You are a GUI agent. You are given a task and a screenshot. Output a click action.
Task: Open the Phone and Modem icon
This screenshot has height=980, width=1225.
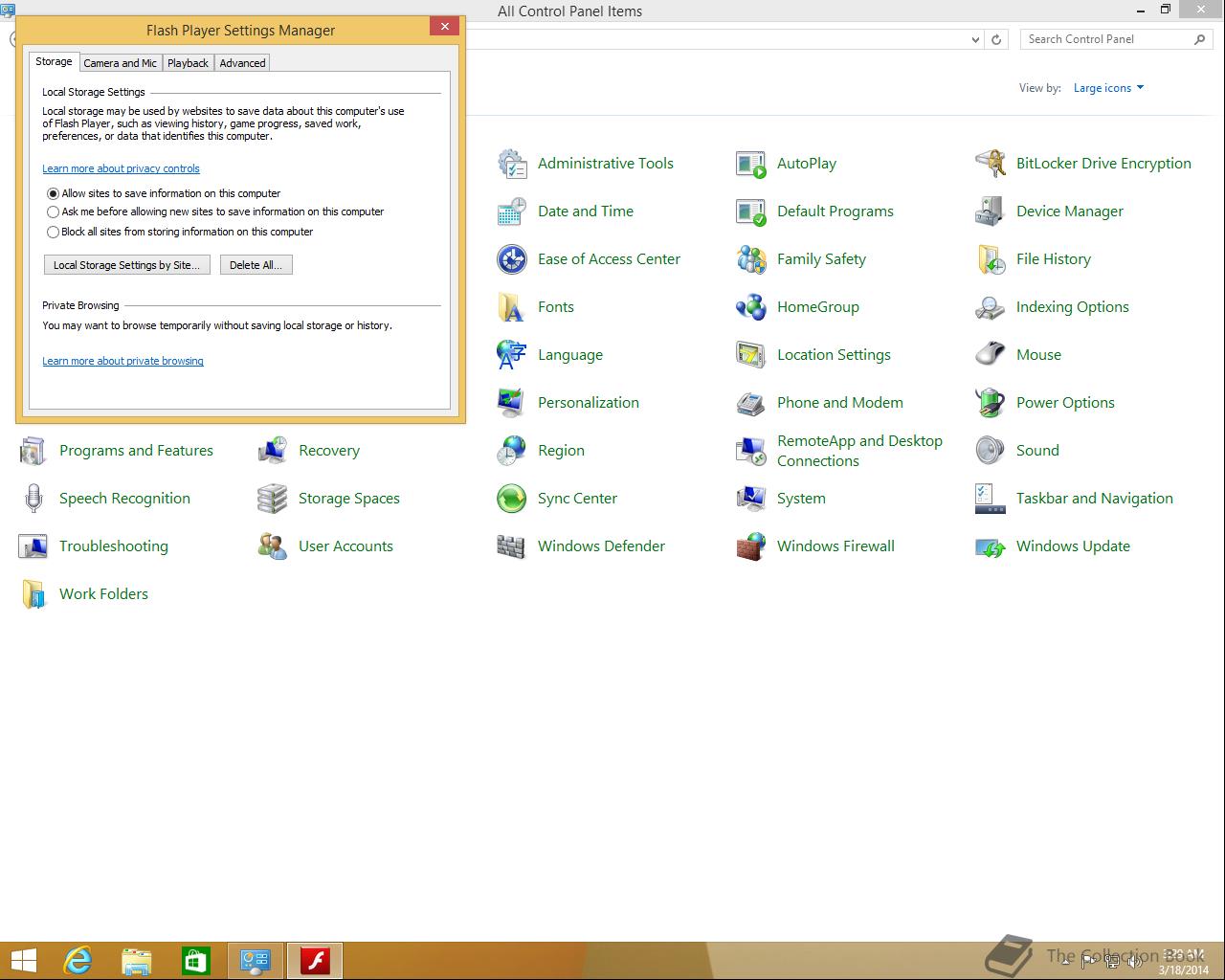(x=751, y=403)
